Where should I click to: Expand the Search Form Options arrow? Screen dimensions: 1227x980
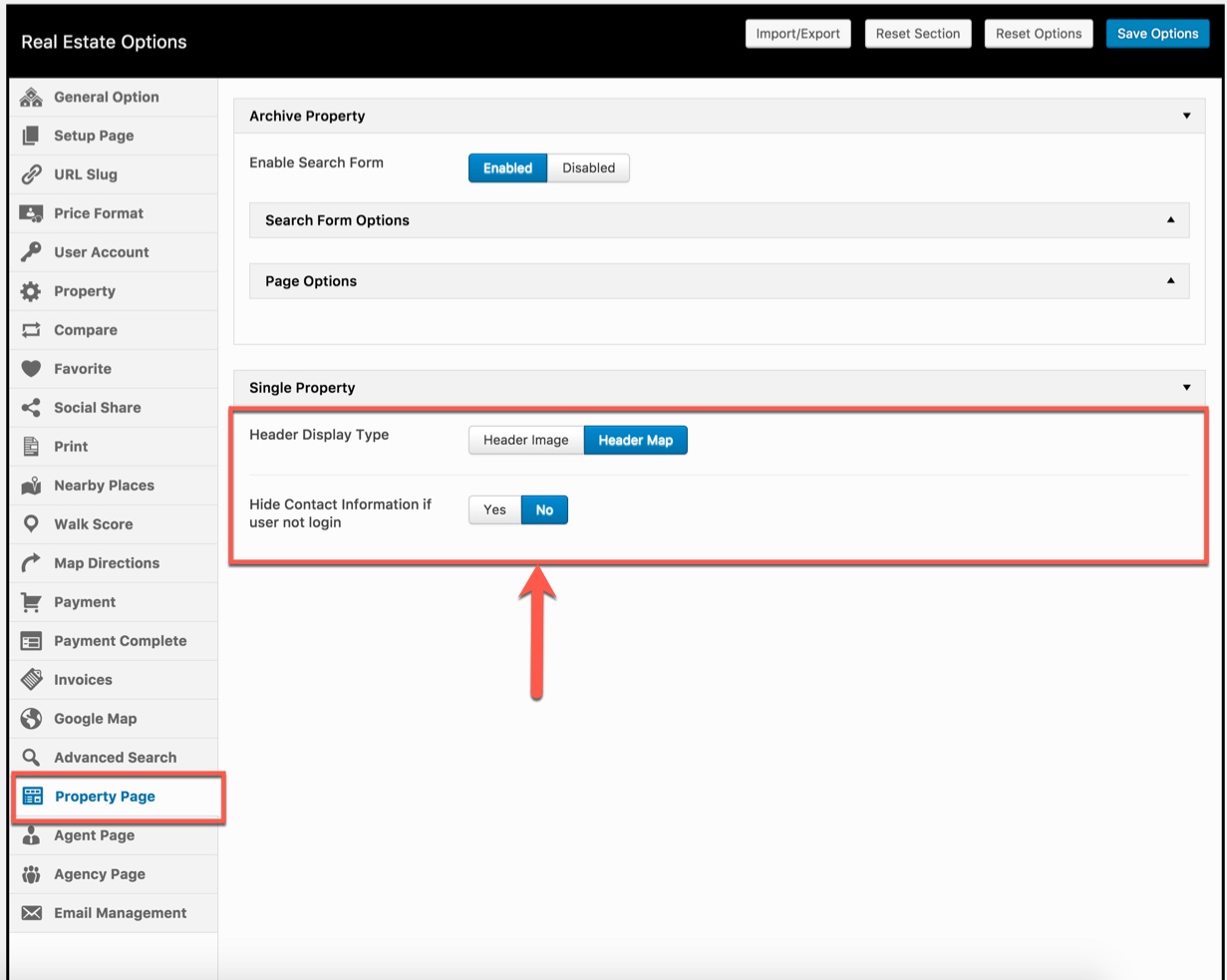(x=1170, y=220)
